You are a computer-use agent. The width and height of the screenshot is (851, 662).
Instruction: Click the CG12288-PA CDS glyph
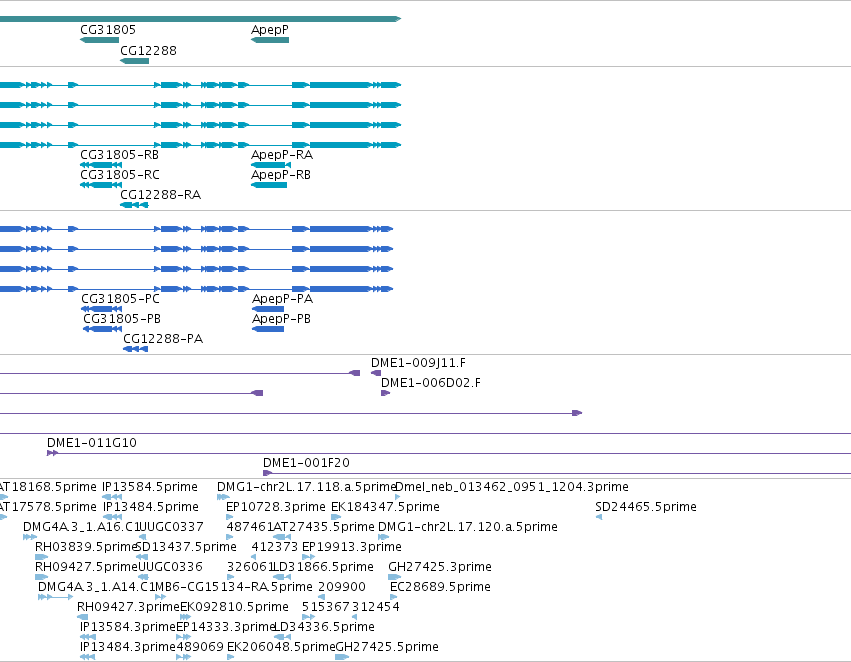tap(136, 349)
